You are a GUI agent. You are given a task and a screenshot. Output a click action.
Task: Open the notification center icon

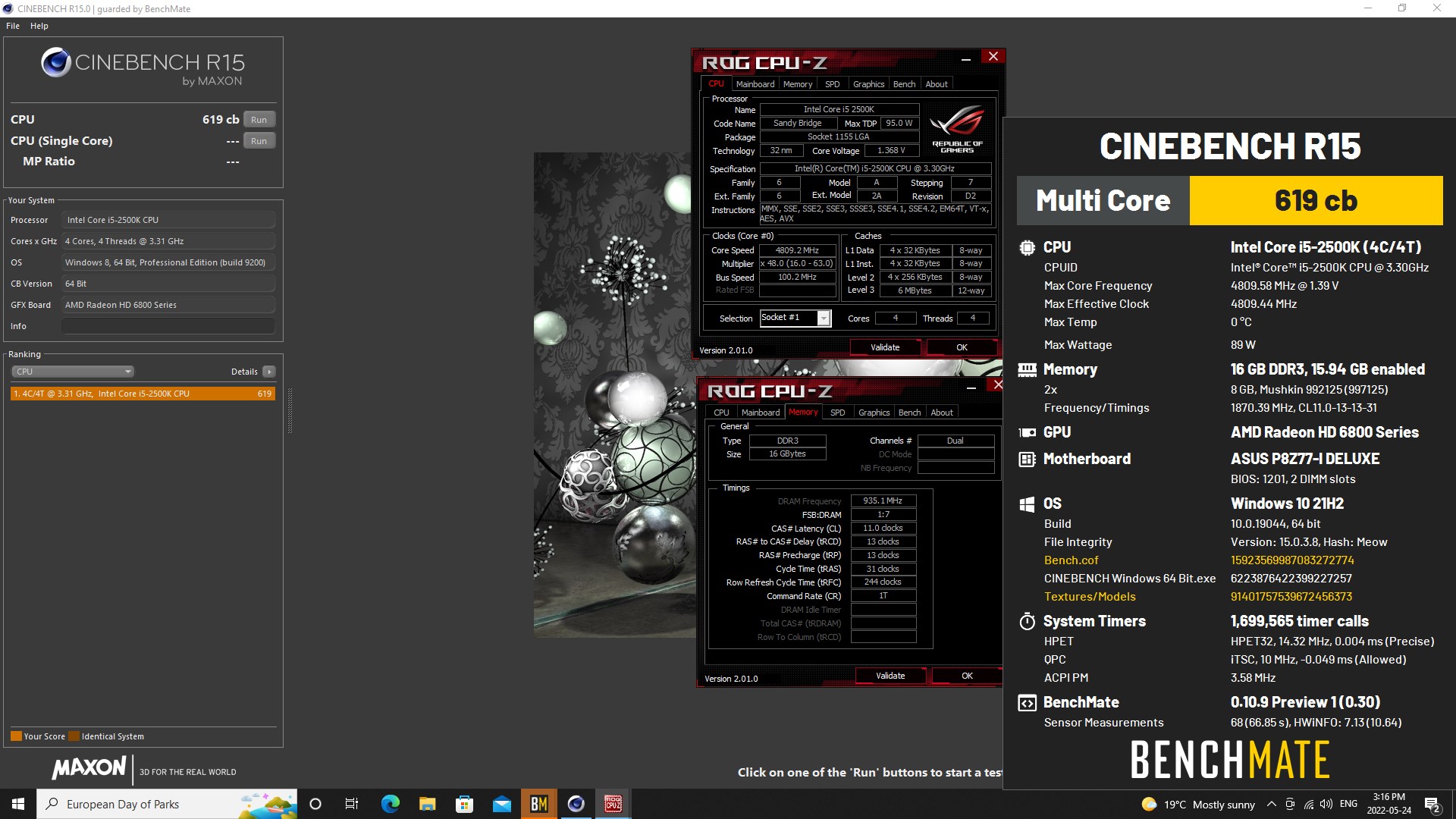pos(1432,805)
